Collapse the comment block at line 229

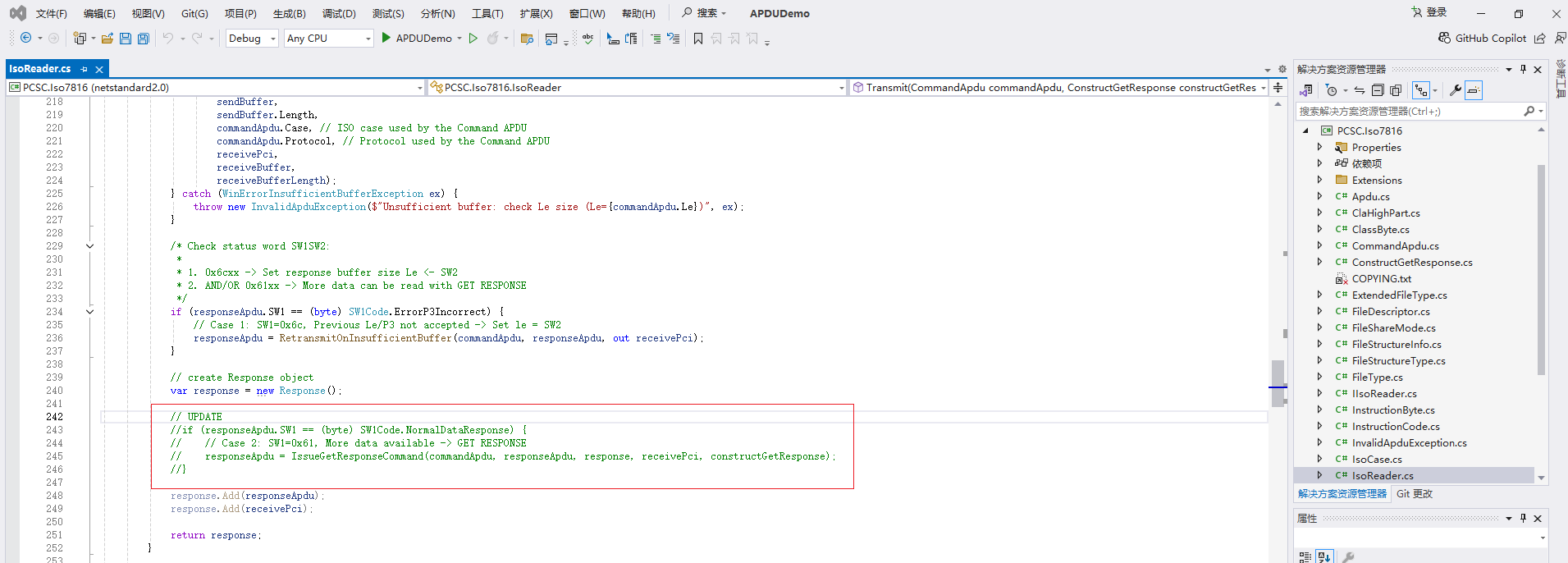[x=89, y=246]
